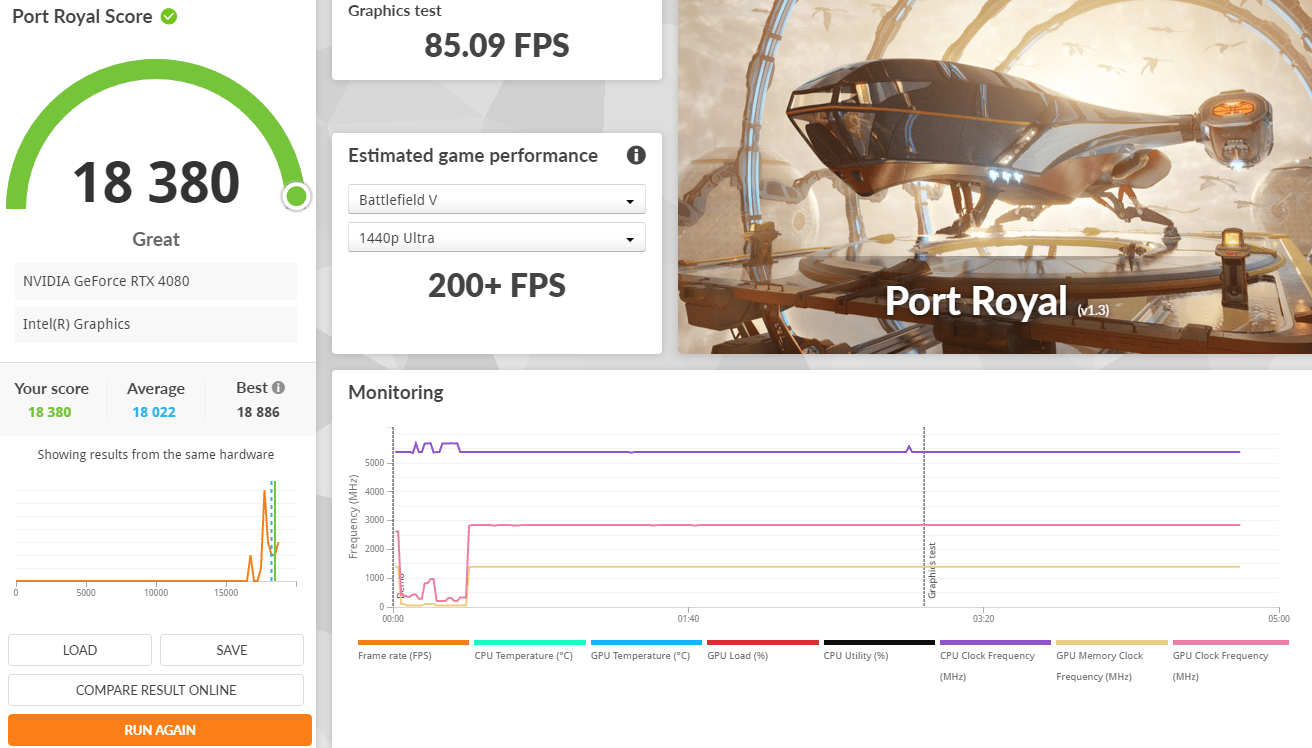
Task: Click the Average score value 18 022
Action: pos(155,412)
